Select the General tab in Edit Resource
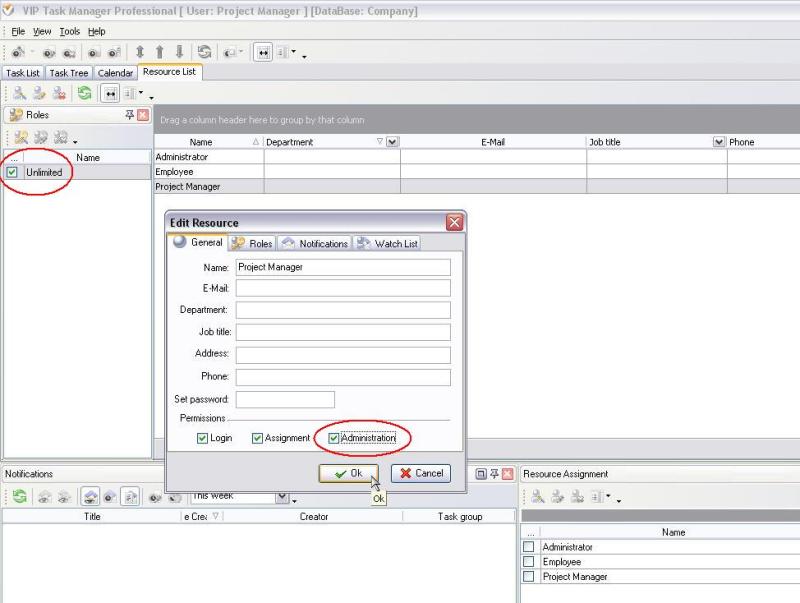This screenshot has height=603, width=800. tap(198, 242)
